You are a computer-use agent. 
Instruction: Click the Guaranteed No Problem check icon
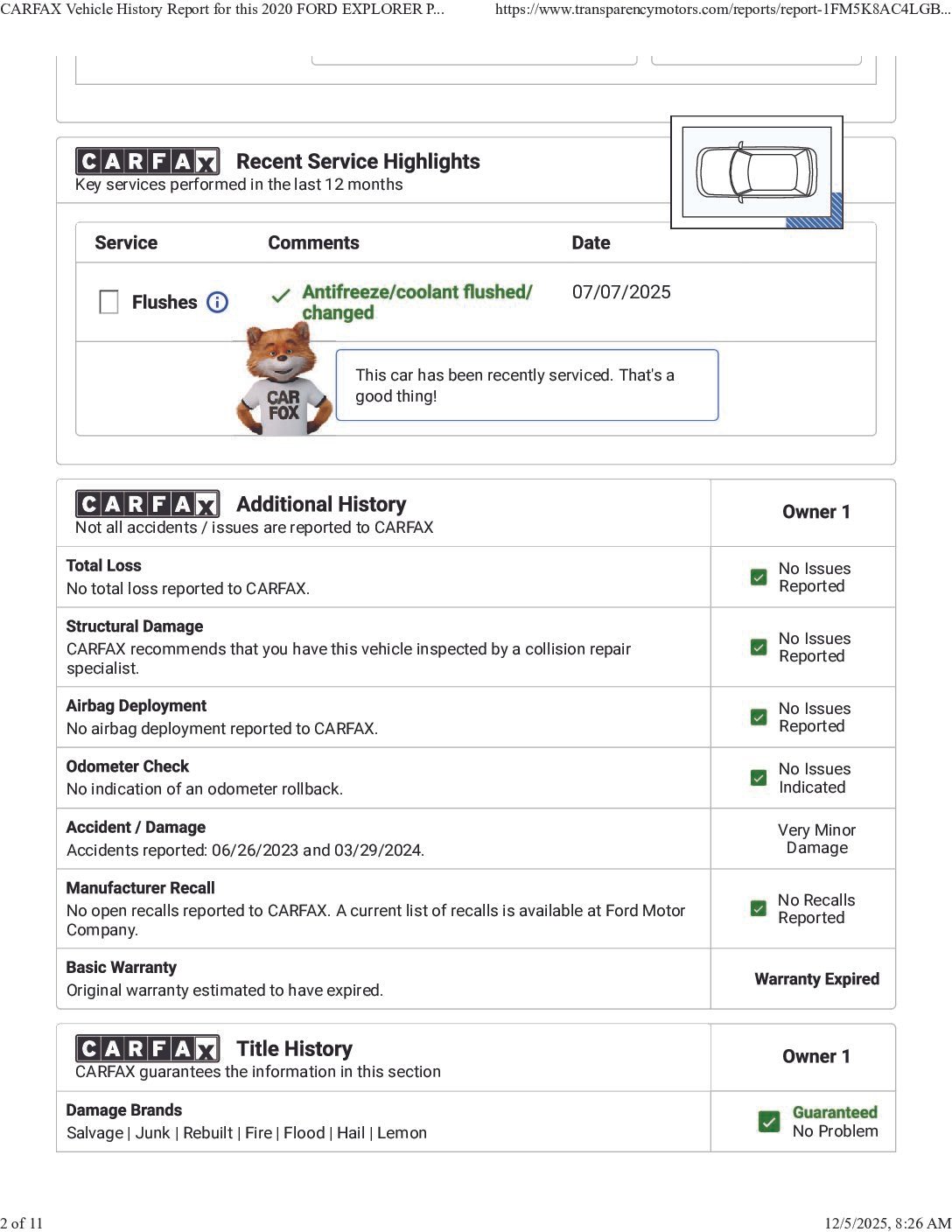pos(769,1122)
